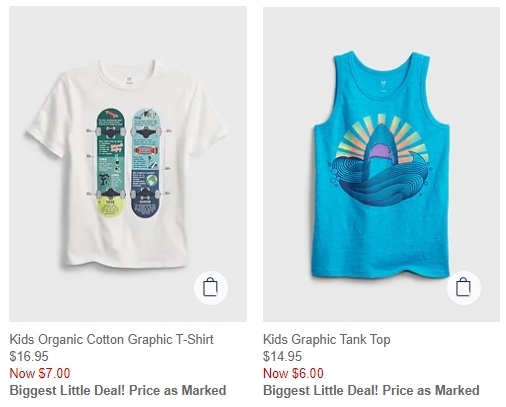Open the Kids Organic Cotton Graphic T-Shirt link
This screenshot has height=407, width=506.
(x=112, y=339)
